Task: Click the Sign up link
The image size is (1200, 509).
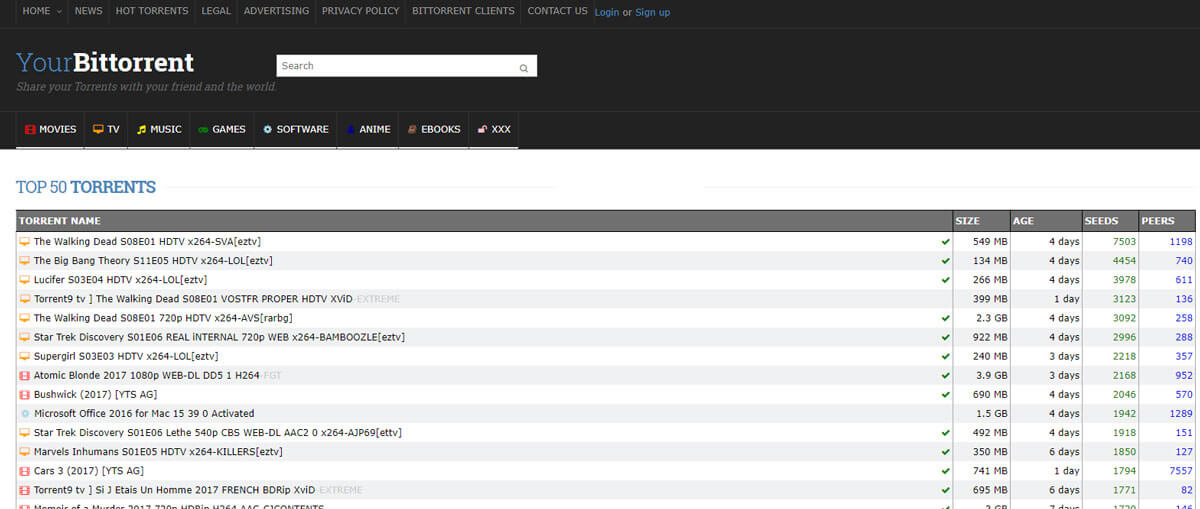Action: [x=653, y=12]
